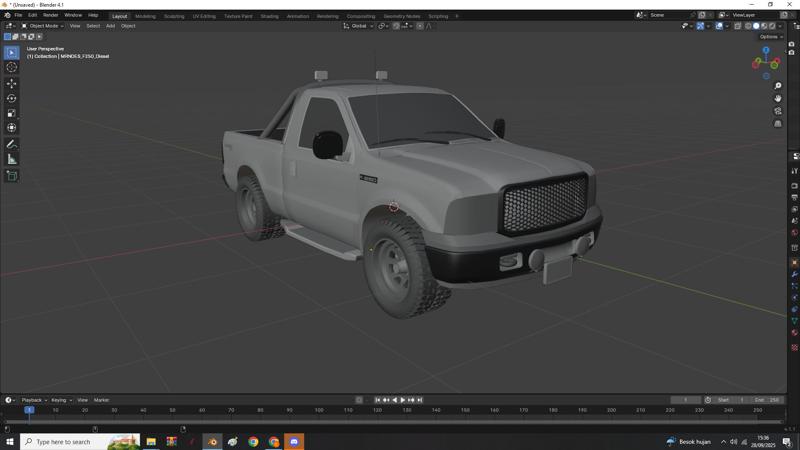Click the Windows search box
Image resolution: width=800 pixels, height=450 pixels.
coord(81,441)
